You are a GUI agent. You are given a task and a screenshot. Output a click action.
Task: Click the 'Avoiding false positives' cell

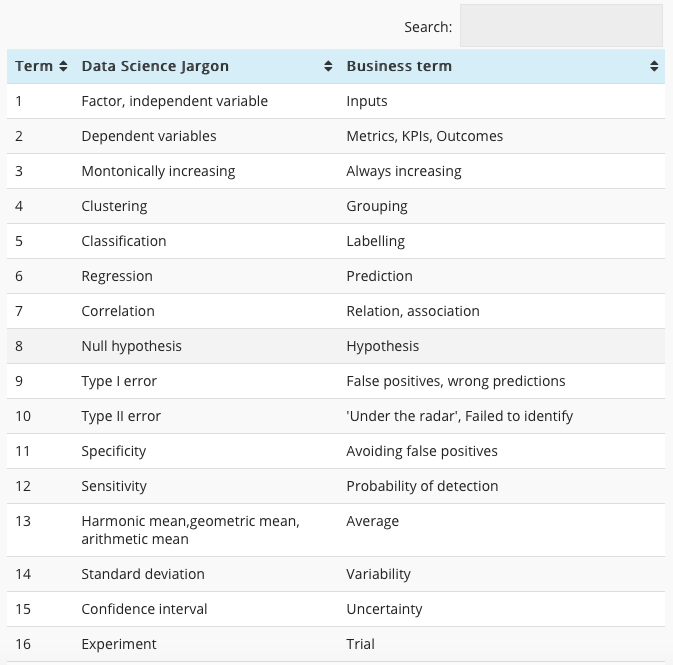[422, 451]
